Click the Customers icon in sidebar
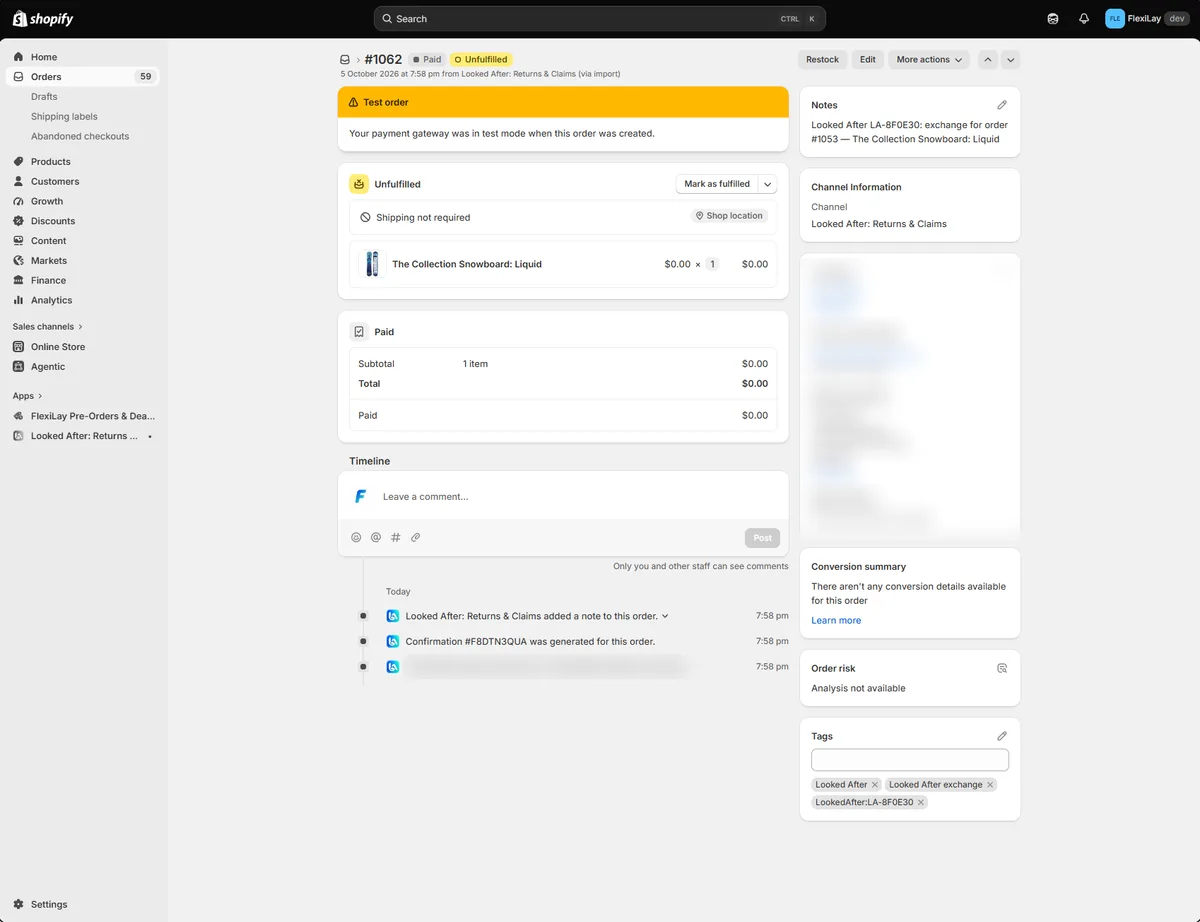This screenshot has width=1200, height=922. click(x=19, y=182)
